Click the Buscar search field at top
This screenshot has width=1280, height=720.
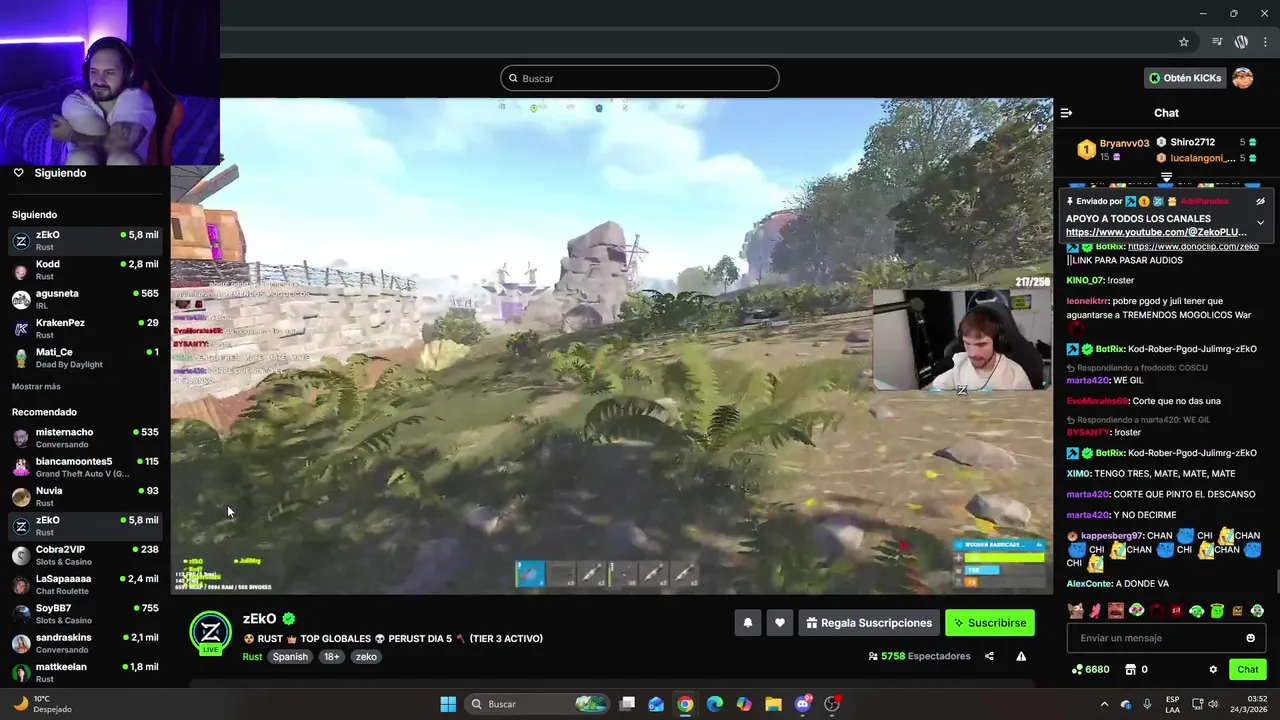(640, 78)
